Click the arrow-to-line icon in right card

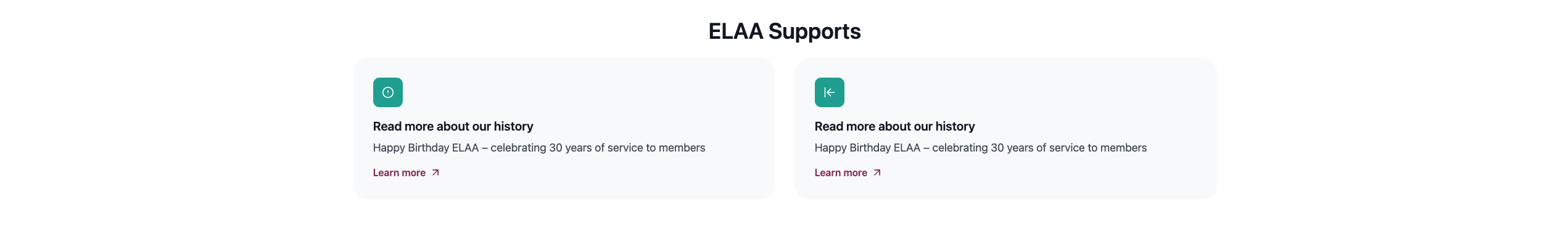pos(830,92)
